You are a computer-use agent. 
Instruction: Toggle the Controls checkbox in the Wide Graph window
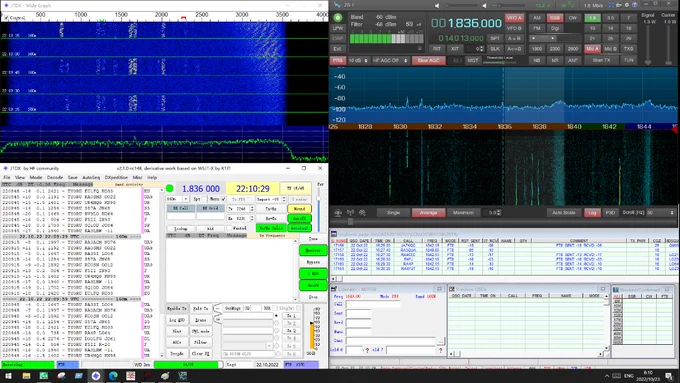click(6, 18)
